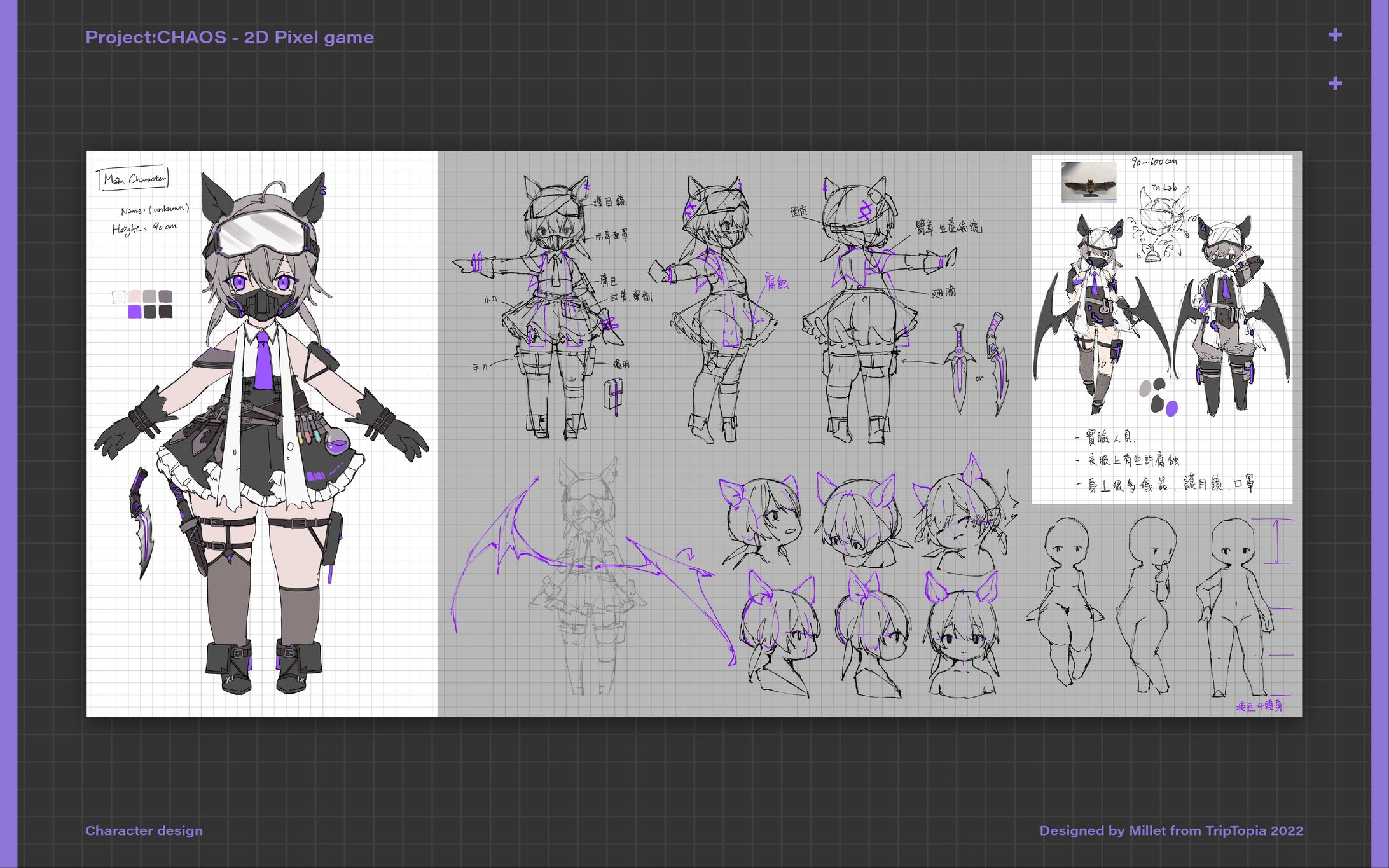Click the 'Character design' footer label

144,830
